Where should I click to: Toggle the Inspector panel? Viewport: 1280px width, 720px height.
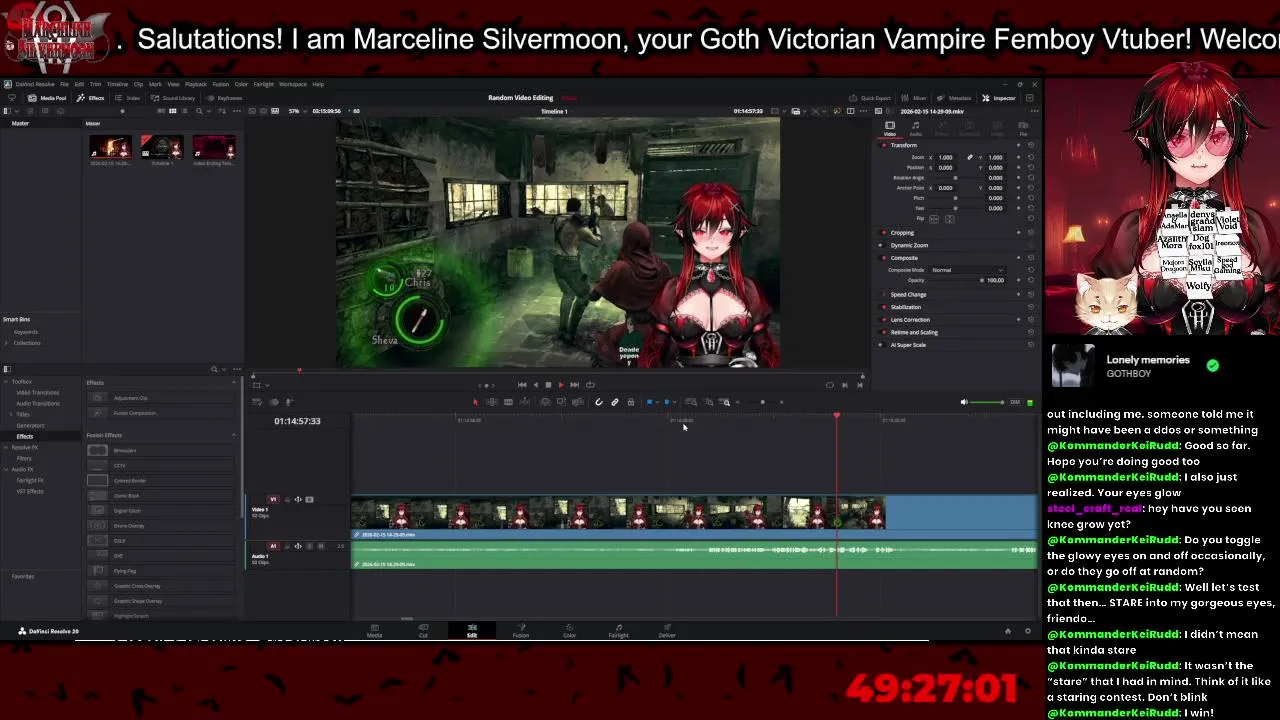pos(999,98)
